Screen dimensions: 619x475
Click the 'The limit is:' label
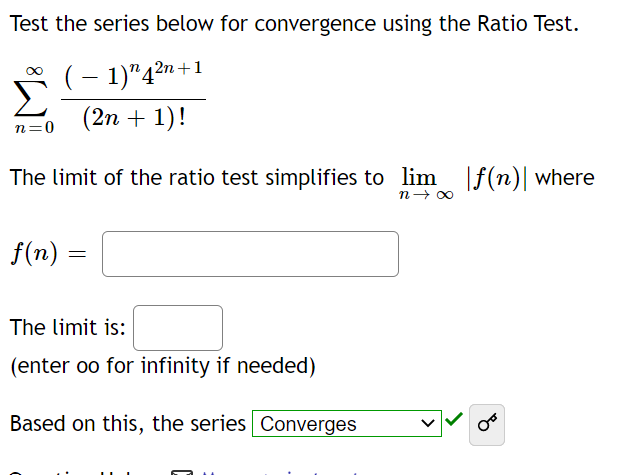(x=68, y=328)
